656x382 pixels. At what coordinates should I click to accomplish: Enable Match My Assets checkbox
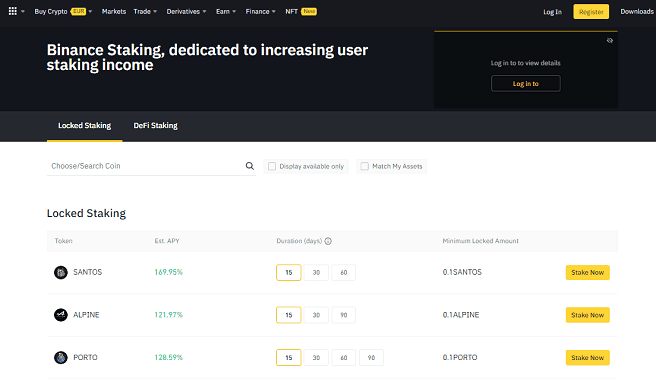365,167
